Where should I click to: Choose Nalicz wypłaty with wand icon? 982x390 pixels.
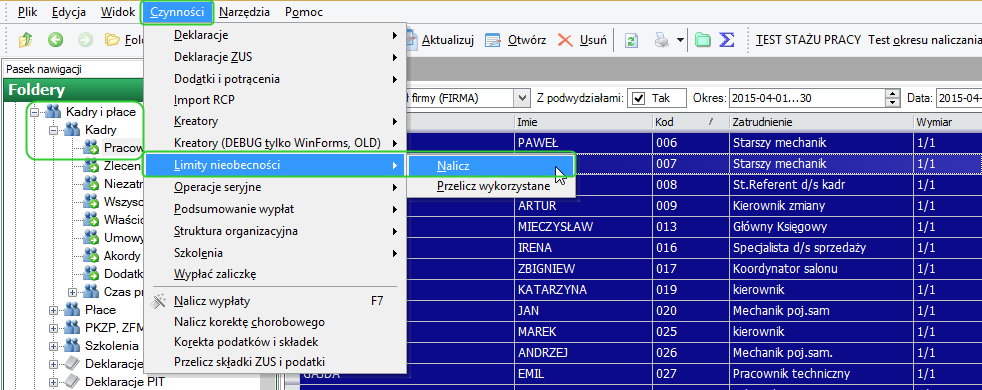pyautogui.click(x=276, y=301)
